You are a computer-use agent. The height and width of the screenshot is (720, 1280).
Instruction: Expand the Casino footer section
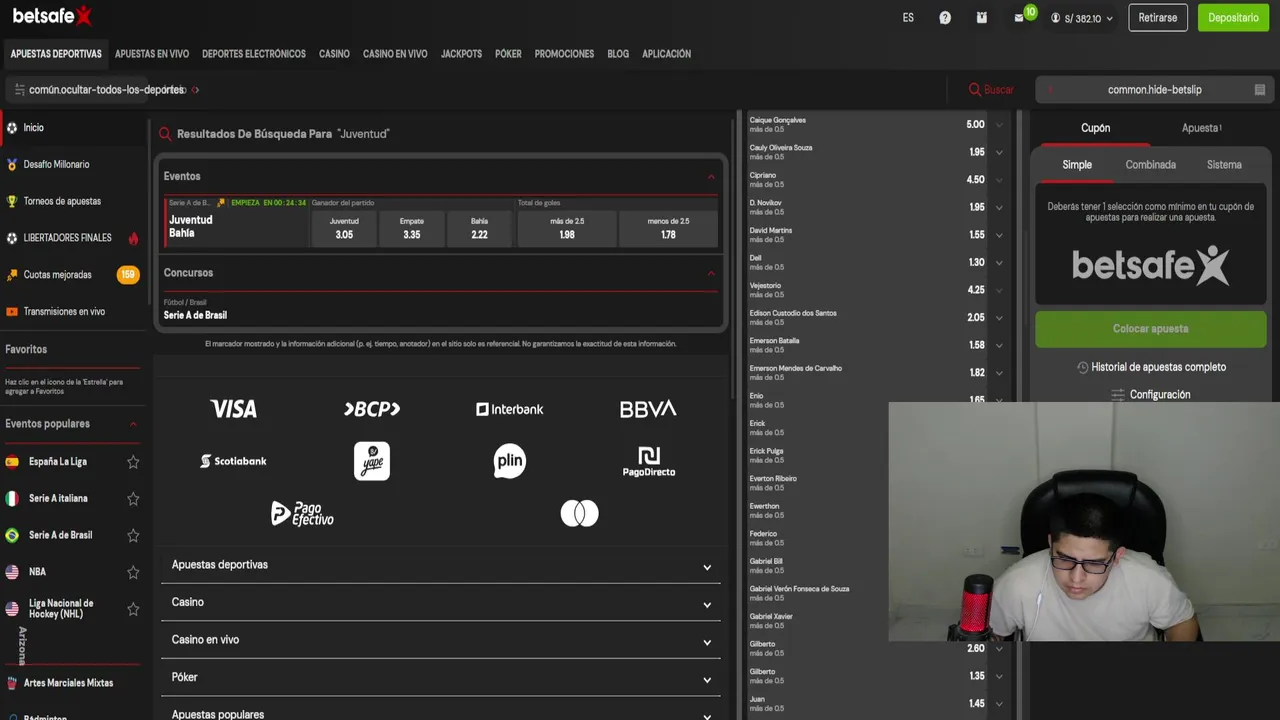[x=441, y=603]
